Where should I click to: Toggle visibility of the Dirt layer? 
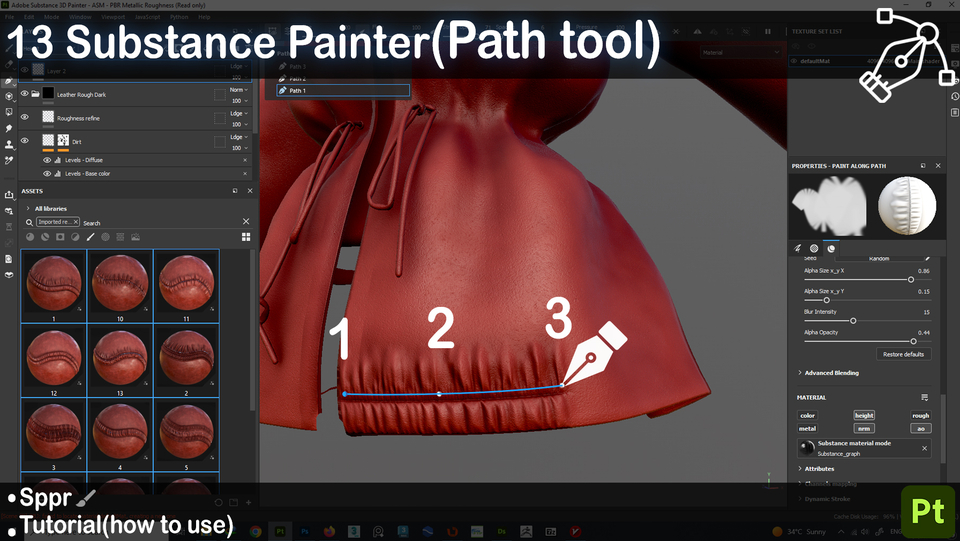[24, 140]
